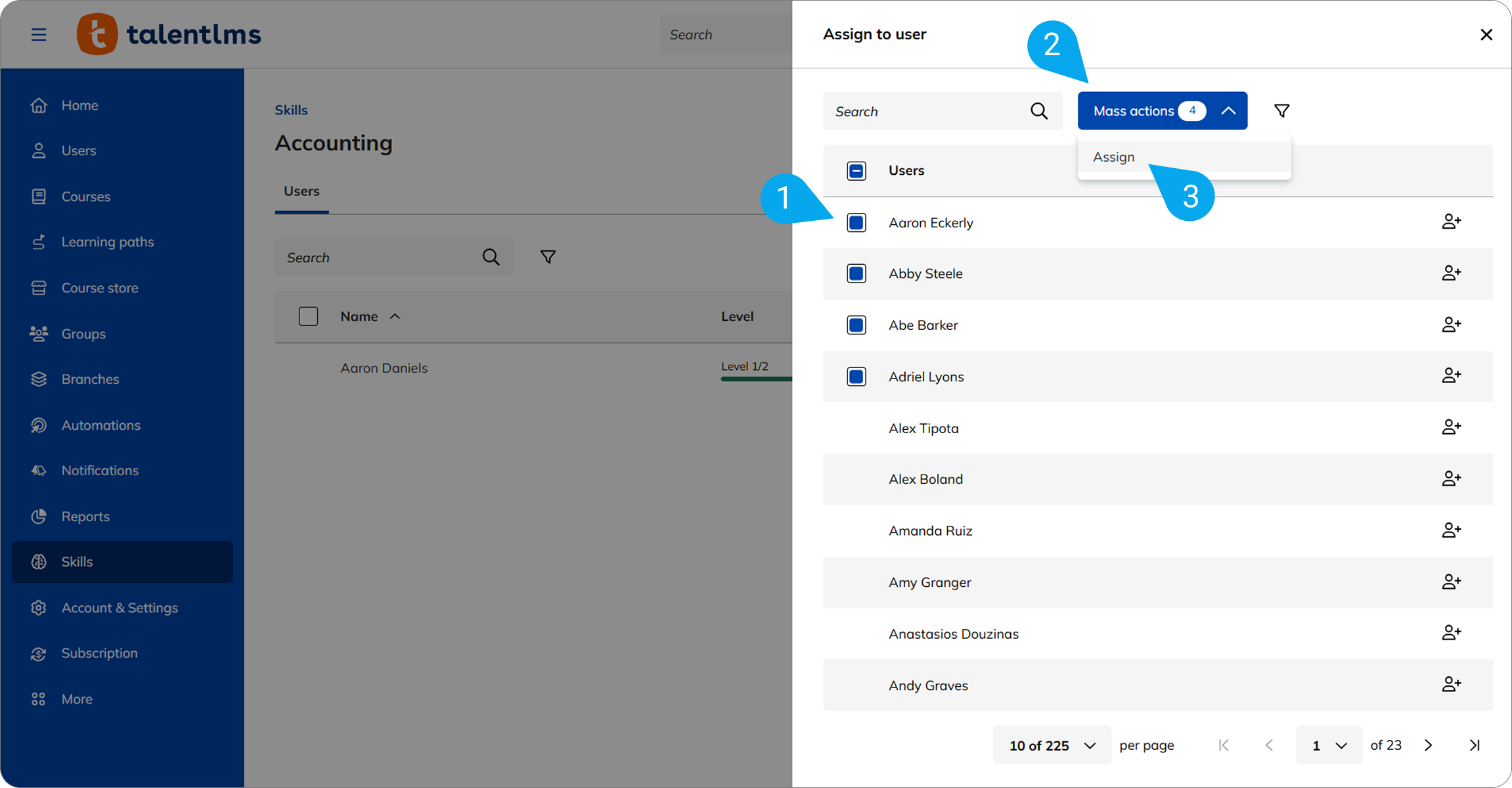
Task: Close the Assign to user panel
Action: tap(1486, 34)
